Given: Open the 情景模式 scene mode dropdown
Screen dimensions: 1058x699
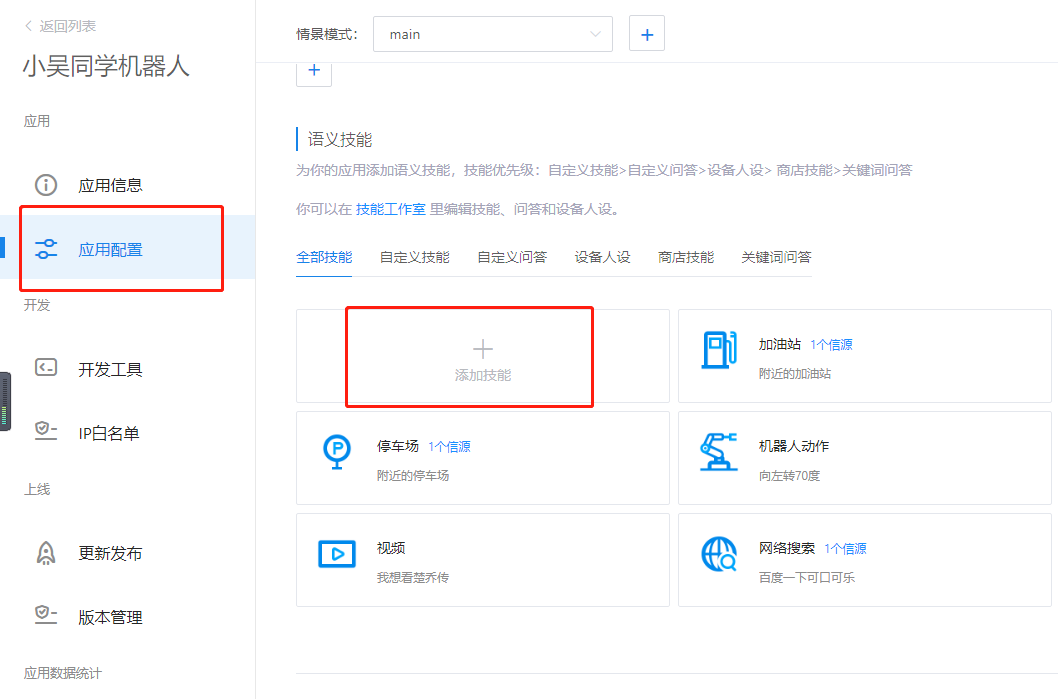Looking at the screenshot, I should click(492, 33).
